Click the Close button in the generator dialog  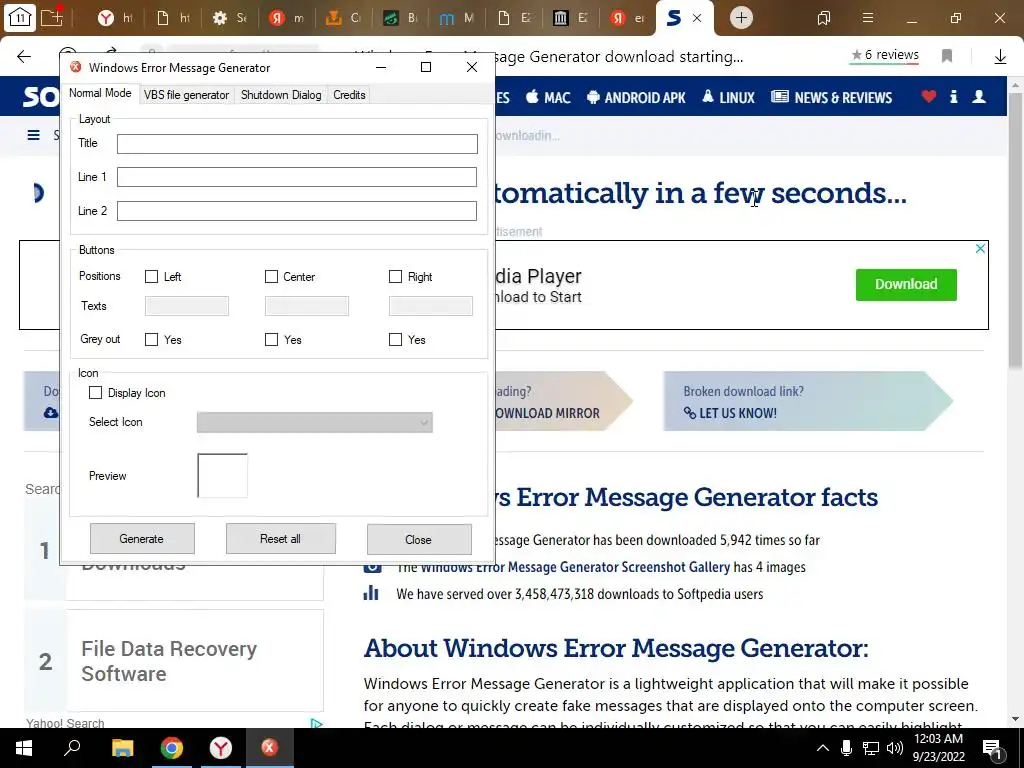click(x=419, y=539)
